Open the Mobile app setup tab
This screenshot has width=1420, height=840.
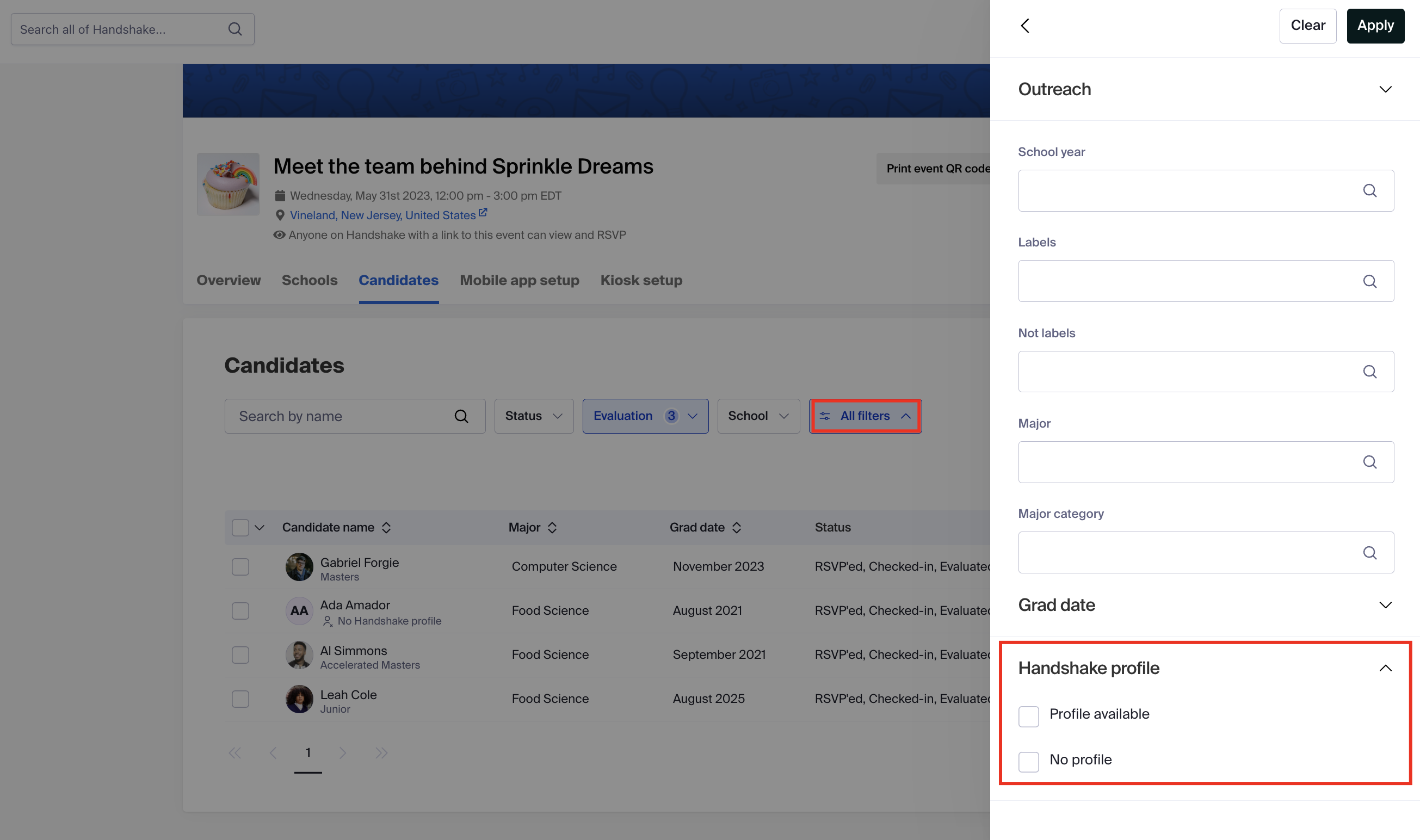pos(520,280)
